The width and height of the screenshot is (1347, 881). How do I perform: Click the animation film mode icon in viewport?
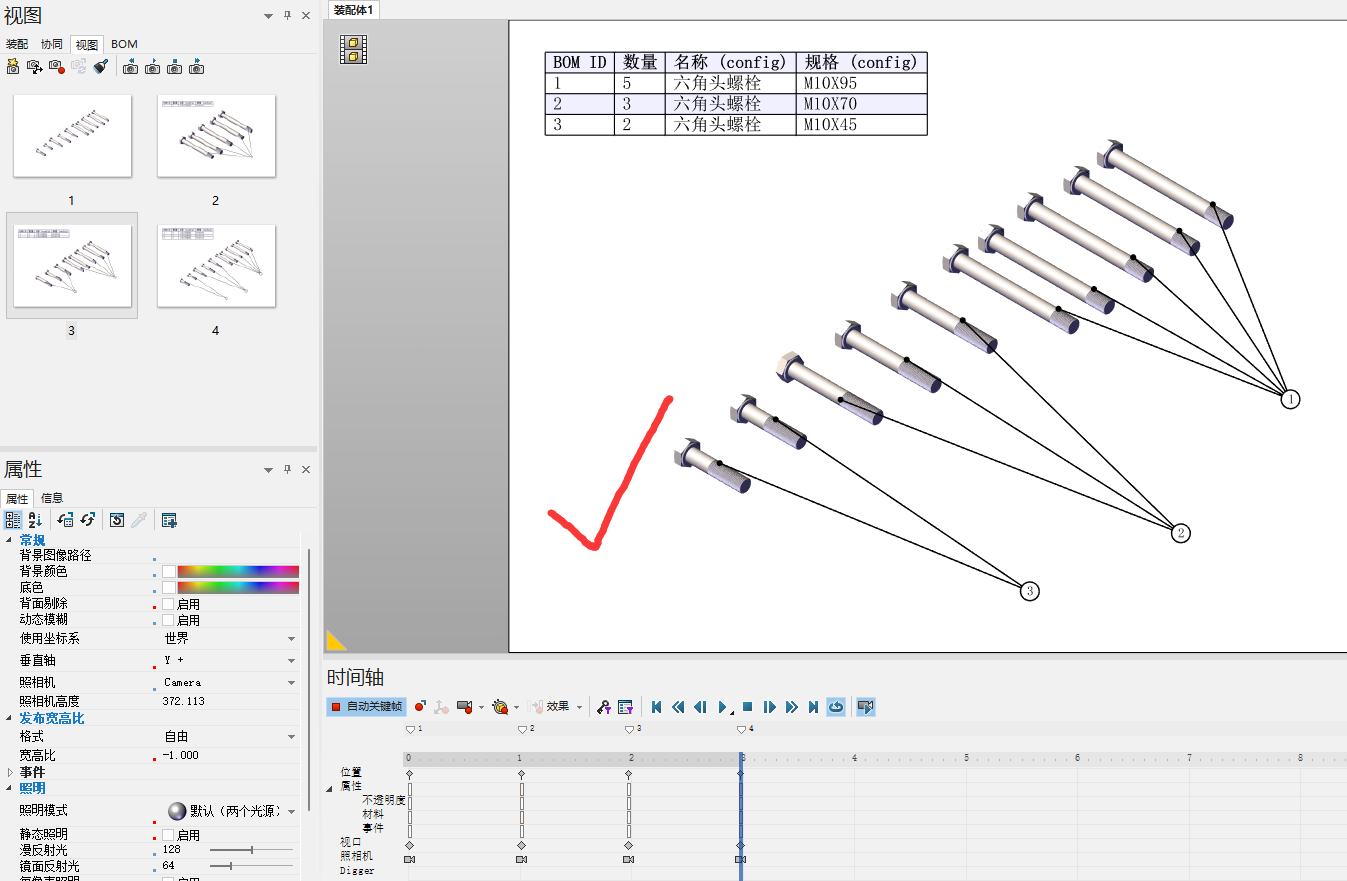tap(353, 49)
